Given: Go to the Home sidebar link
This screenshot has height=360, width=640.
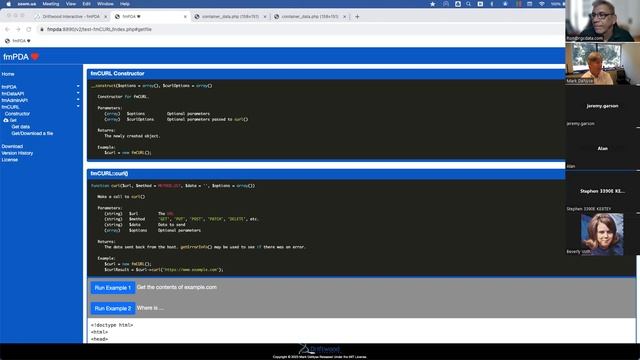Looking at the screenshot, I should point(8,74).
